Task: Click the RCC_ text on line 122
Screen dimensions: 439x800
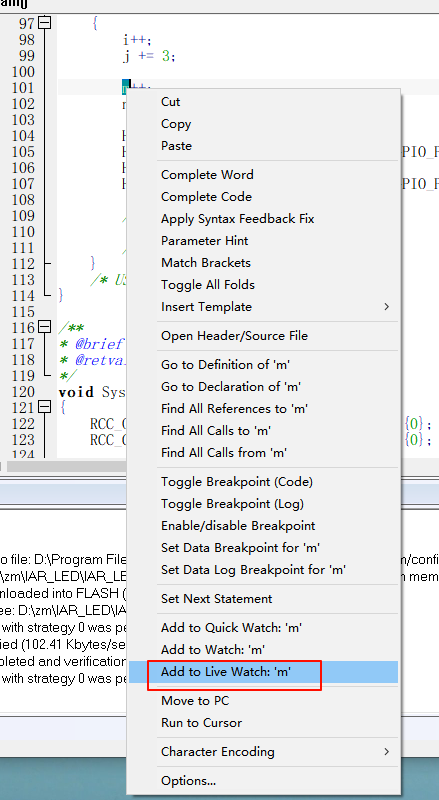Action: coord(108,424)
